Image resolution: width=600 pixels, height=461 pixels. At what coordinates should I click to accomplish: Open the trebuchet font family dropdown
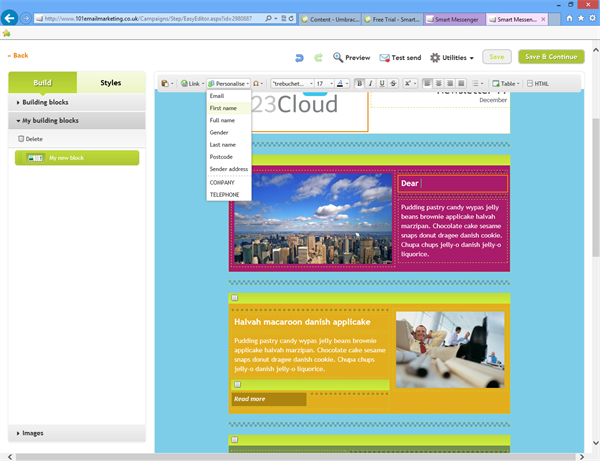tap(292, 83)
